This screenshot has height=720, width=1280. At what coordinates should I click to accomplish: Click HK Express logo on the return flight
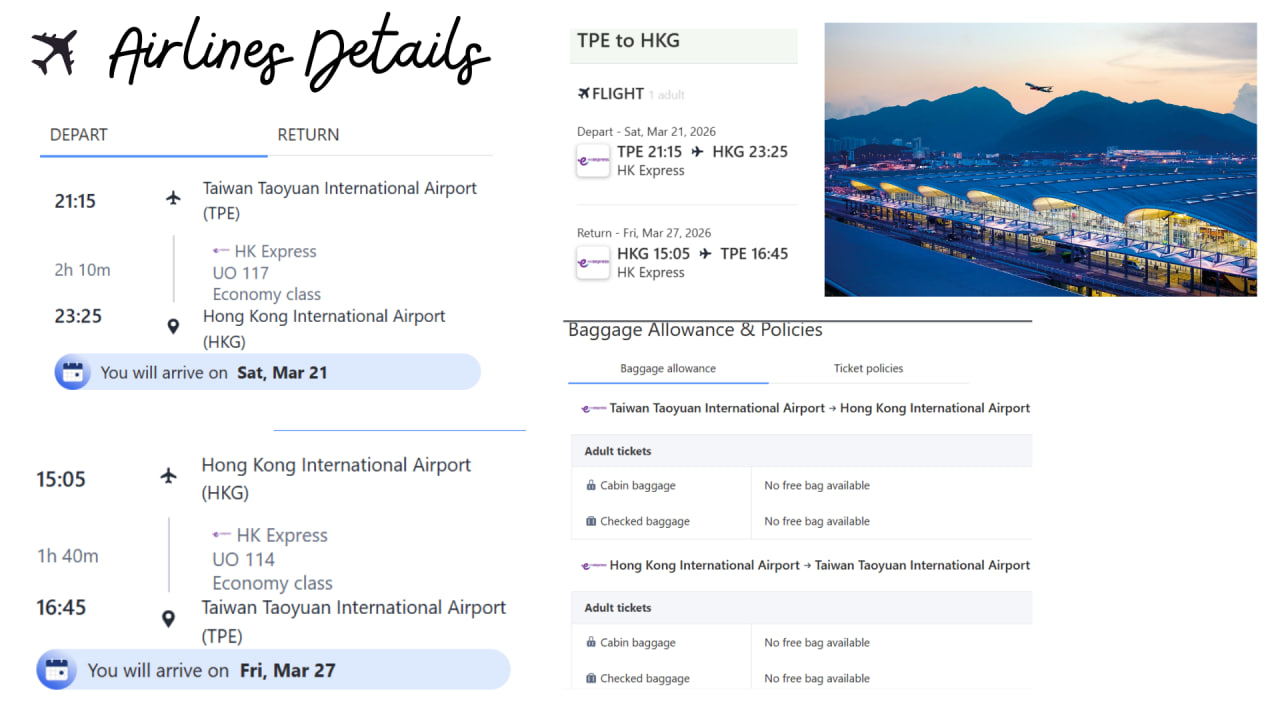click(x=593, y=263)
